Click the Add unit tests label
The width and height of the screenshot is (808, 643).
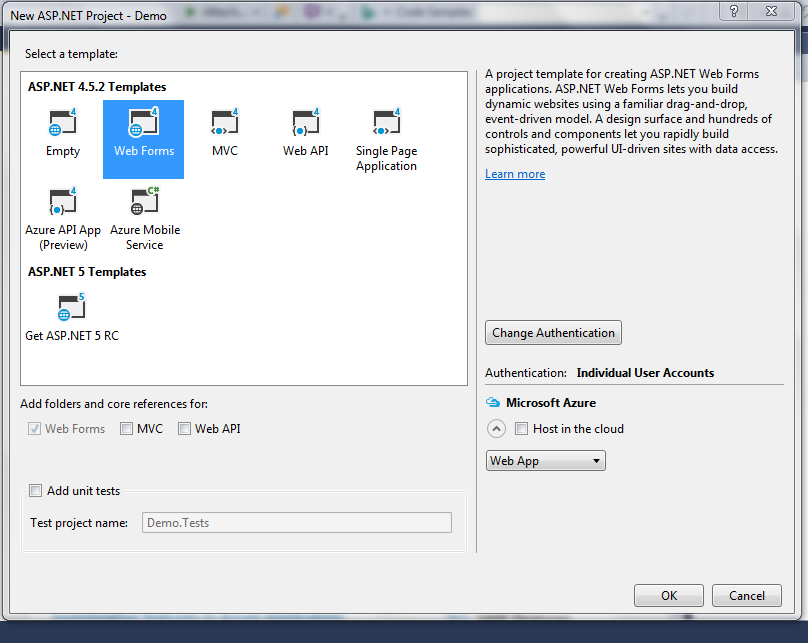(x=83, y=491)
